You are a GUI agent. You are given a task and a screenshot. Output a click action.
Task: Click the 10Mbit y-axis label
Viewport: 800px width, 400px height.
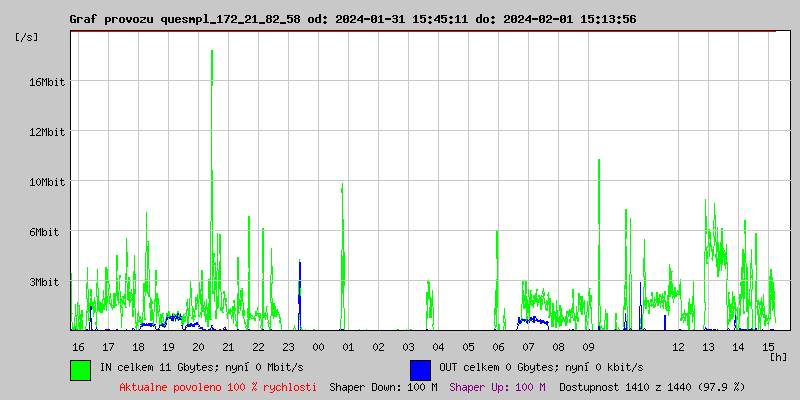point(46,182)
